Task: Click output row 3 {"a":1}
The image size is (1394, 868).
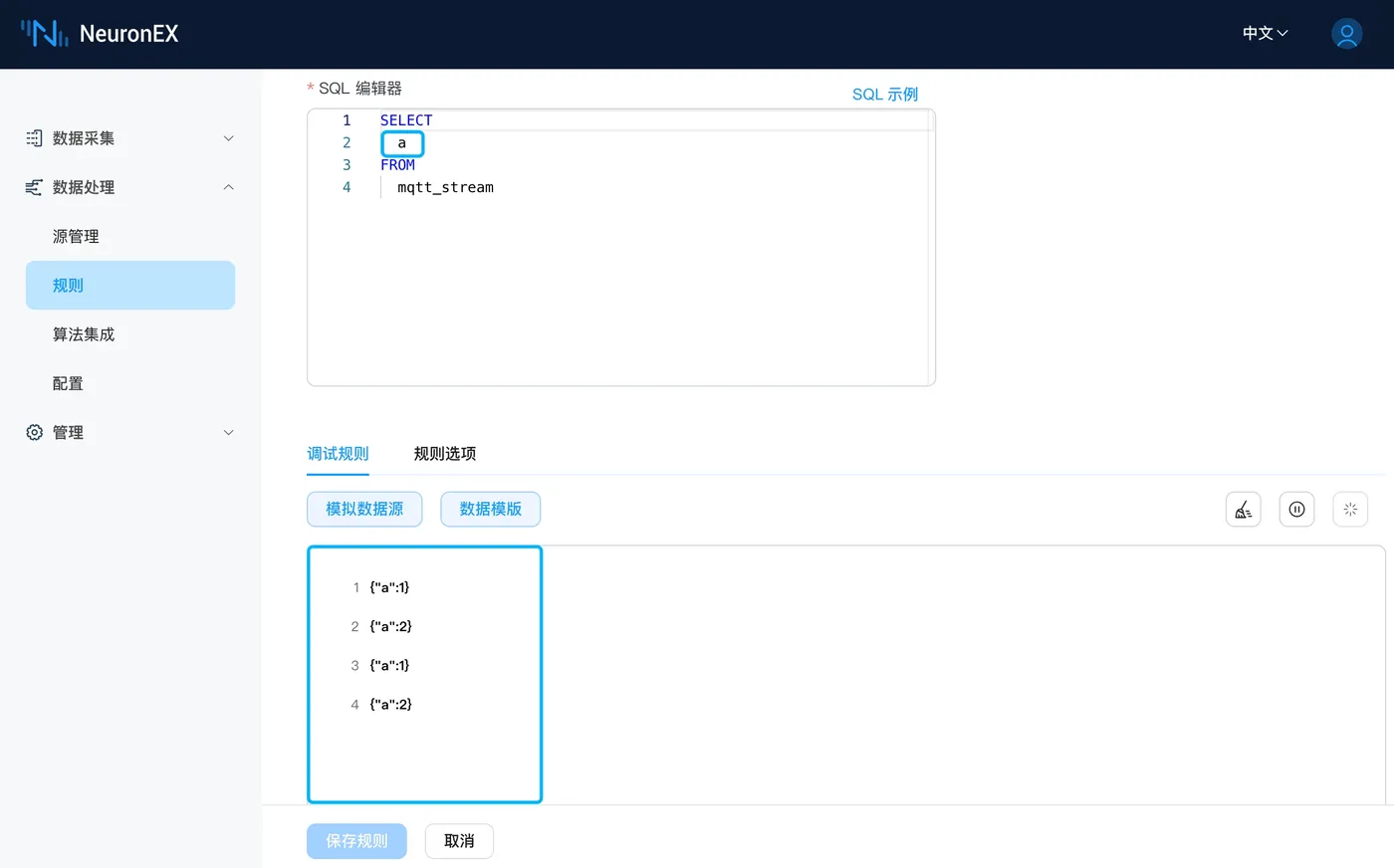Action: click(x=389, y=665)
